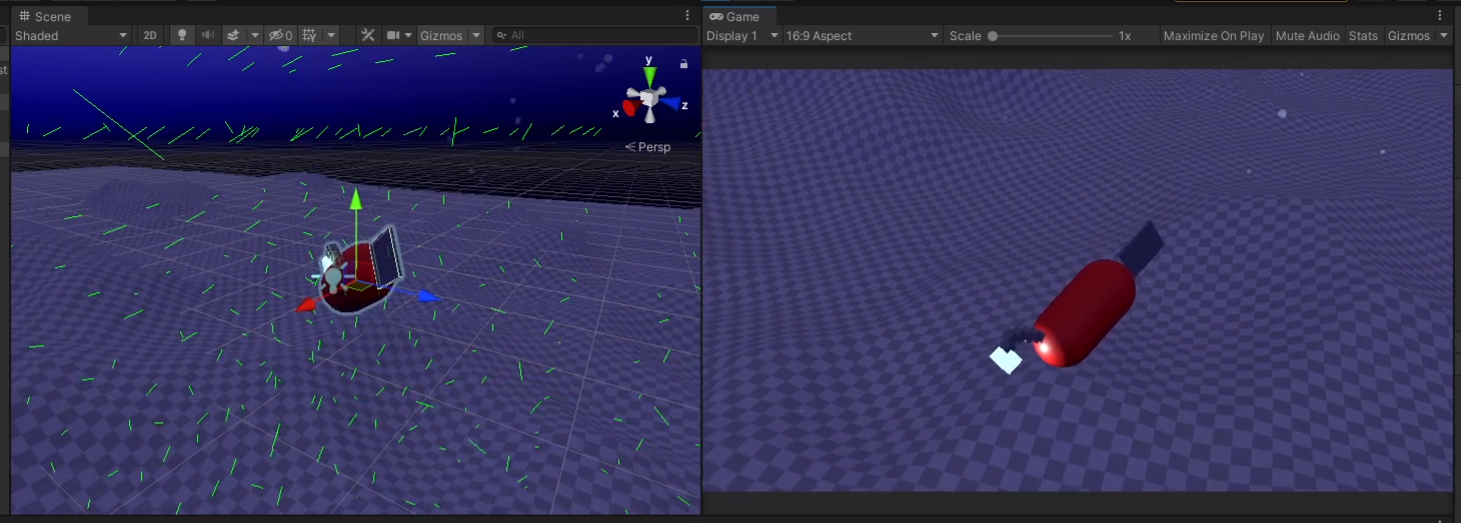Click the green Y move handle arrow
The width and height of the screenshot is (1461, 523).
354,197
